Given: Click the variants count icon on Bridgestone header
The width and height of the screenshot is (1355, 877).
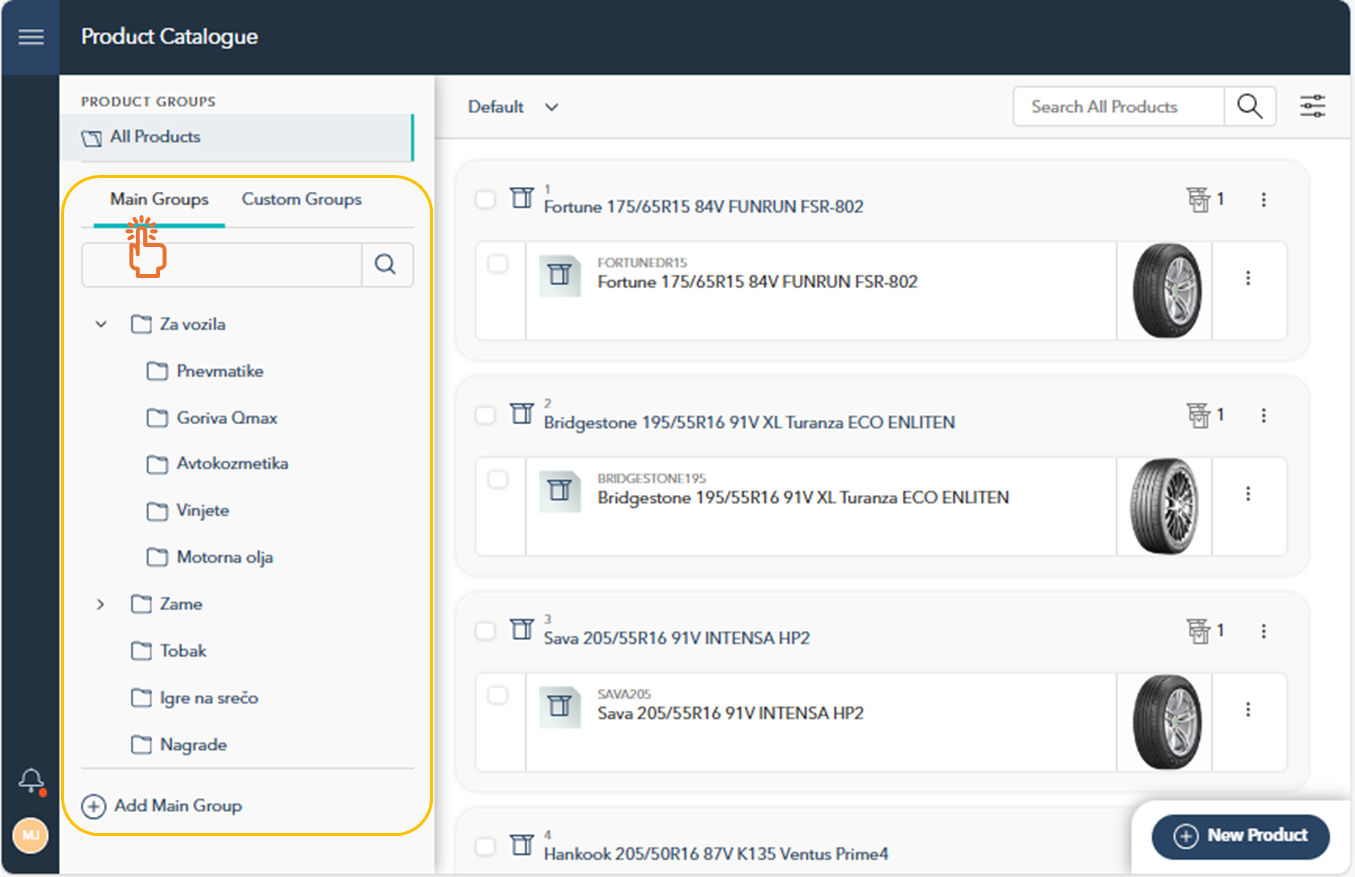Looking at the screenshot, I should (1199, 415).
